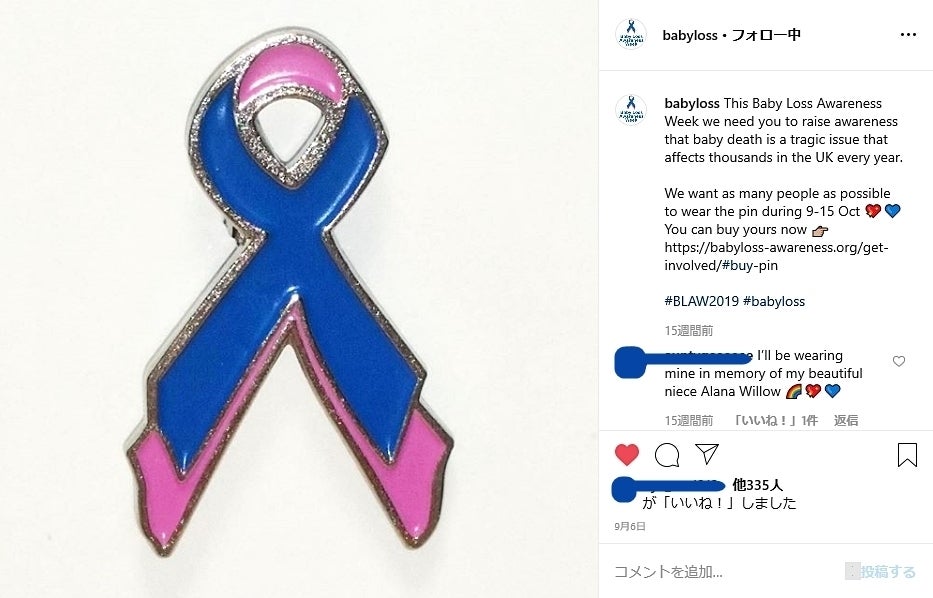Click the speech bubble comment icon
The width and height of the screenshot is (933, 598).
666,455
